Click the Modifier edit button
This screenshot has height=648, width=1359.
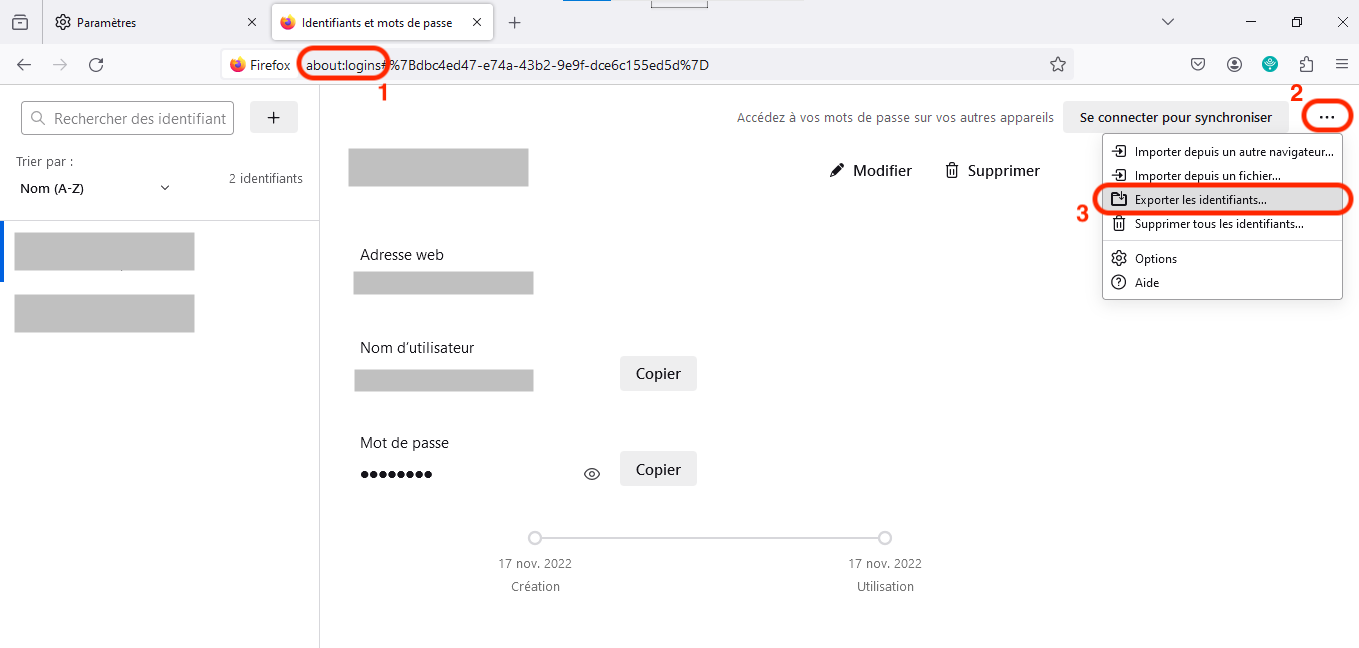tap(871, 171)
